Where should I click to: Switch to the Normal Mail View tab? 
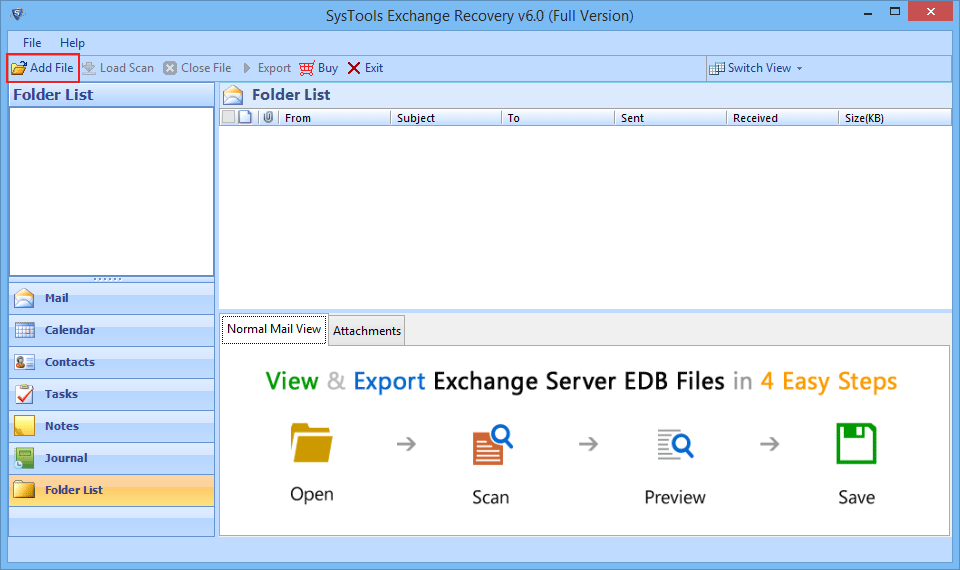coord(274,329)
